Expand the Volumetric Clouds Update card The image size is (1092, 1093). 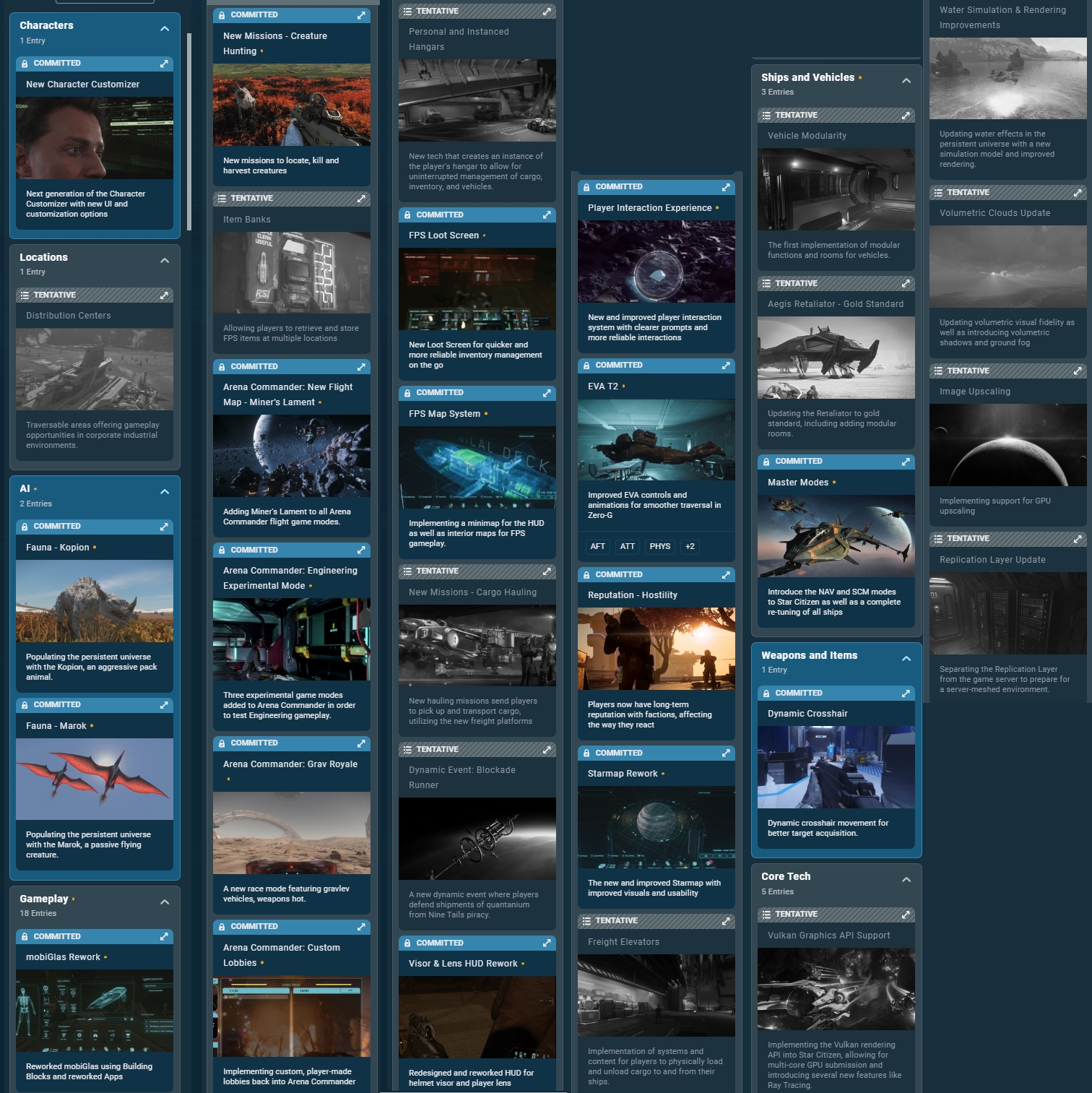(x=1078, y=193)
